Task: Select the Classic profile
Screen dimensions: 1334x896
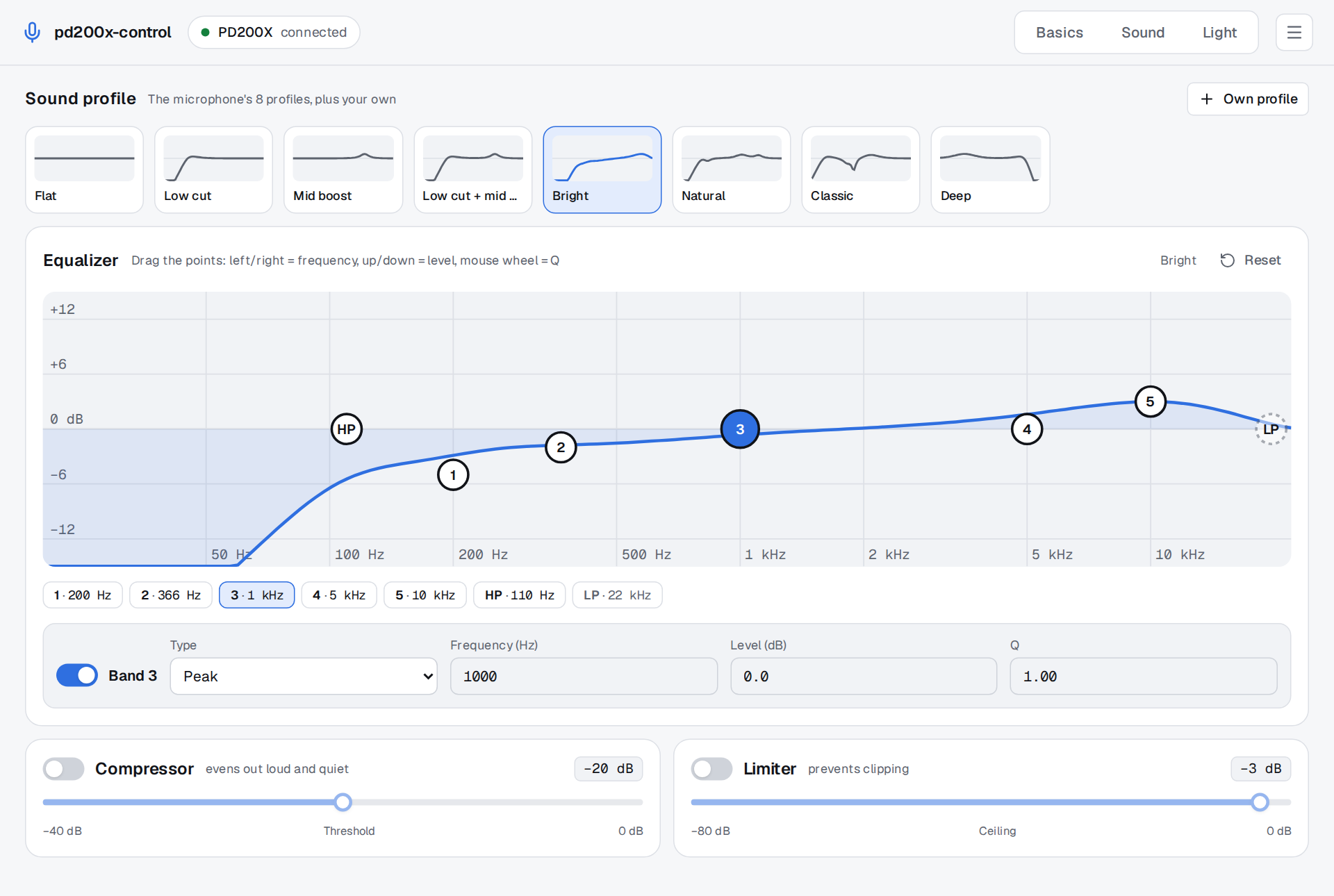Action: (861, 169)
